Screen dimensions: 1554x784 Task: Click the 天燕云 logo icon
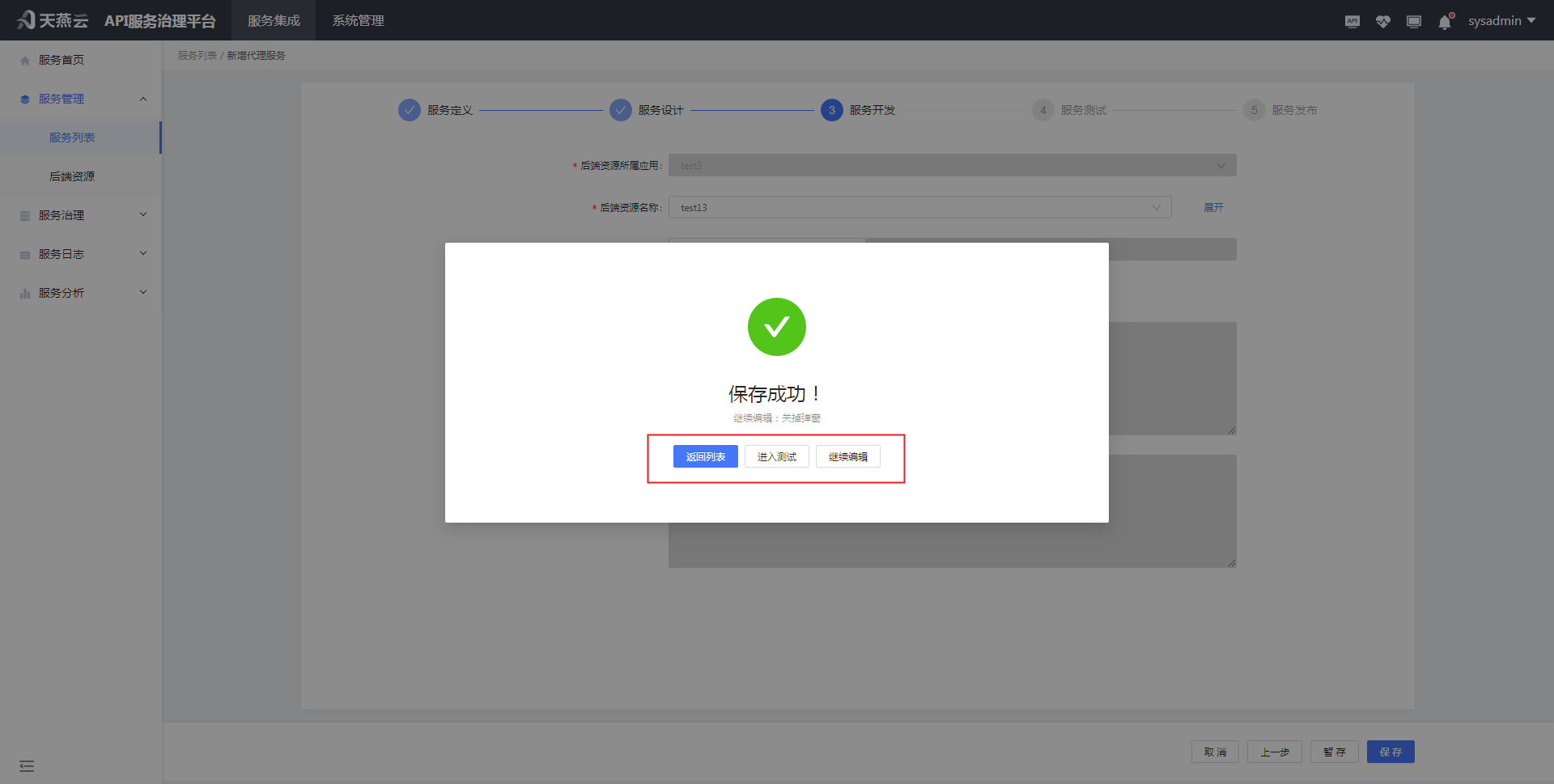click(x=24, y=19)
